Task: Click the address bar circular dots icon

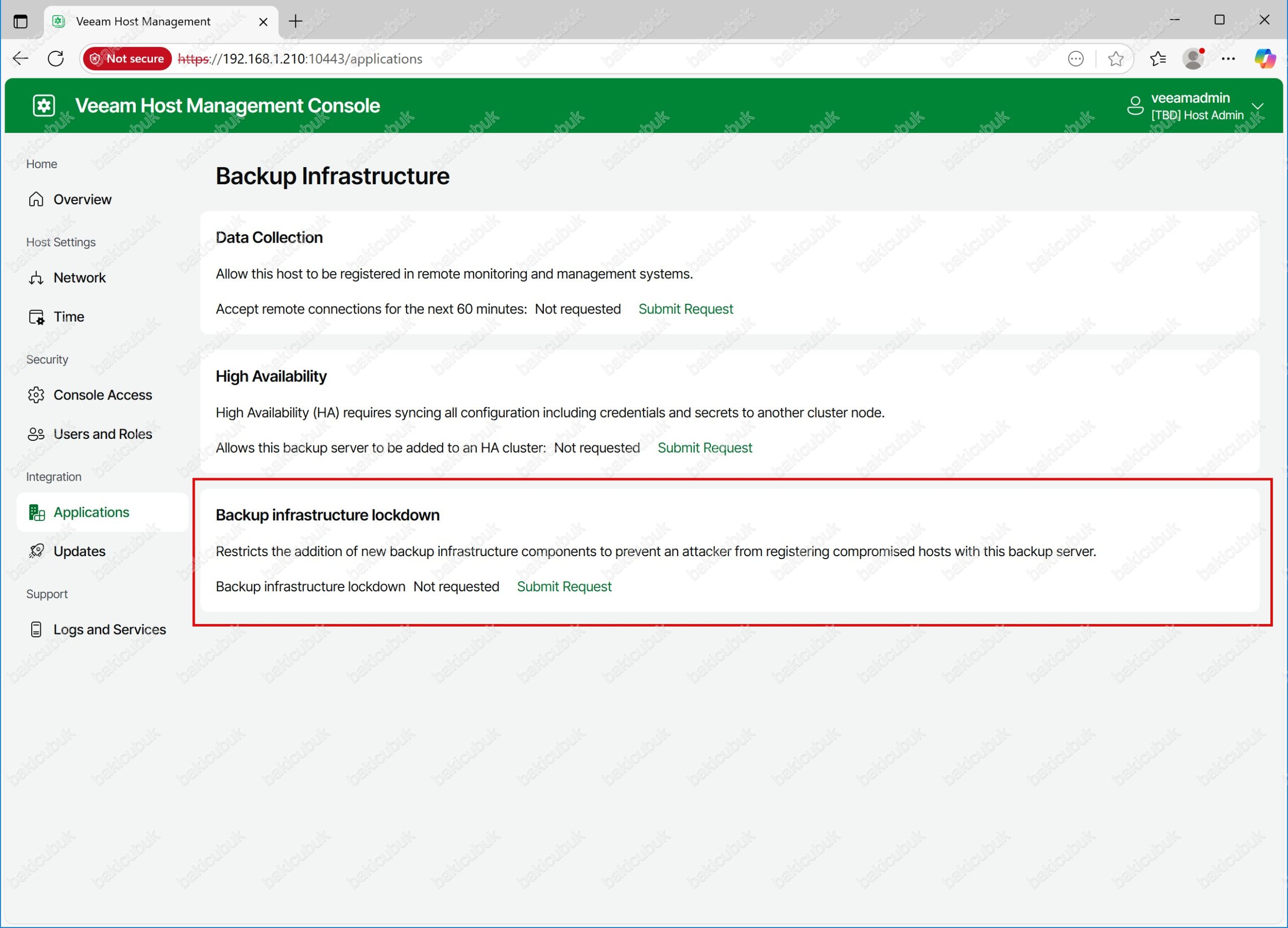Action: pos(1076,58)
